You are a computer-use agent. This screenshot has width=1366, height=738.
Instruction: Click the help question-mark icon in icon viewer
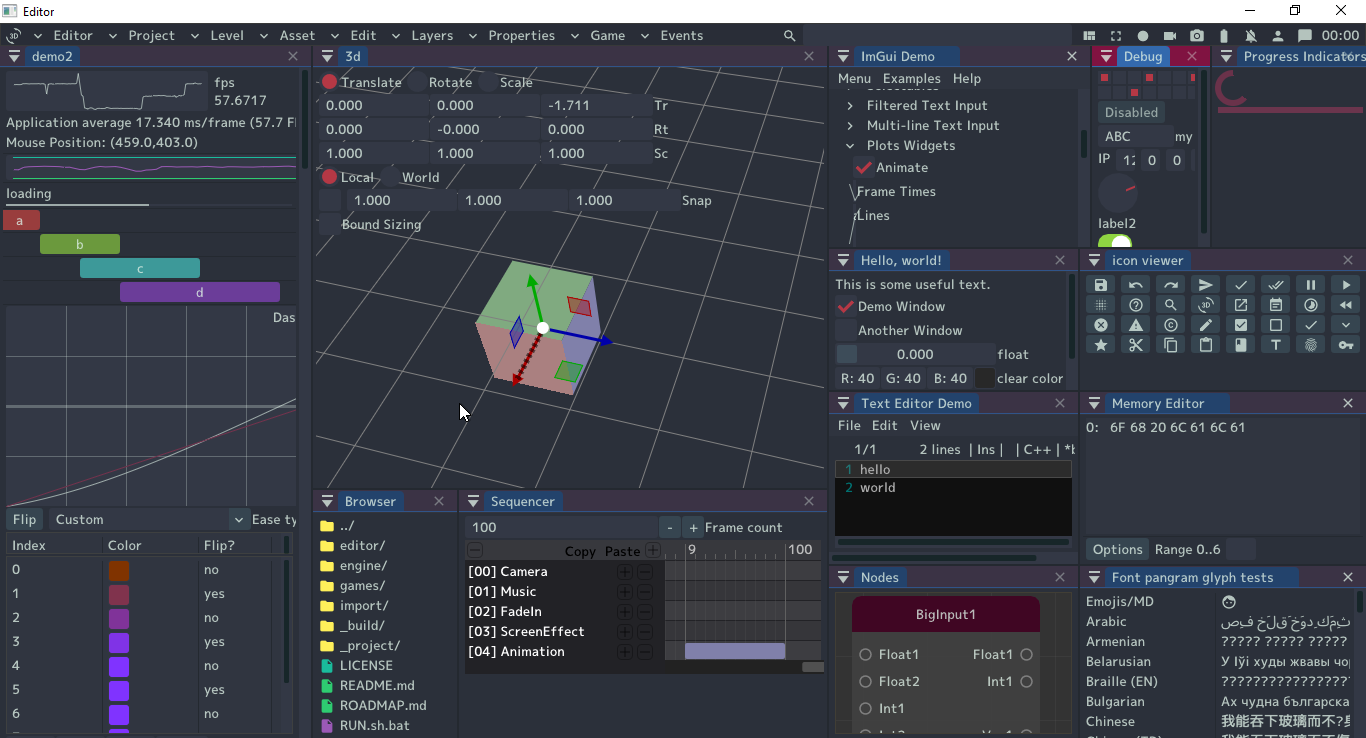(1136, 305)
